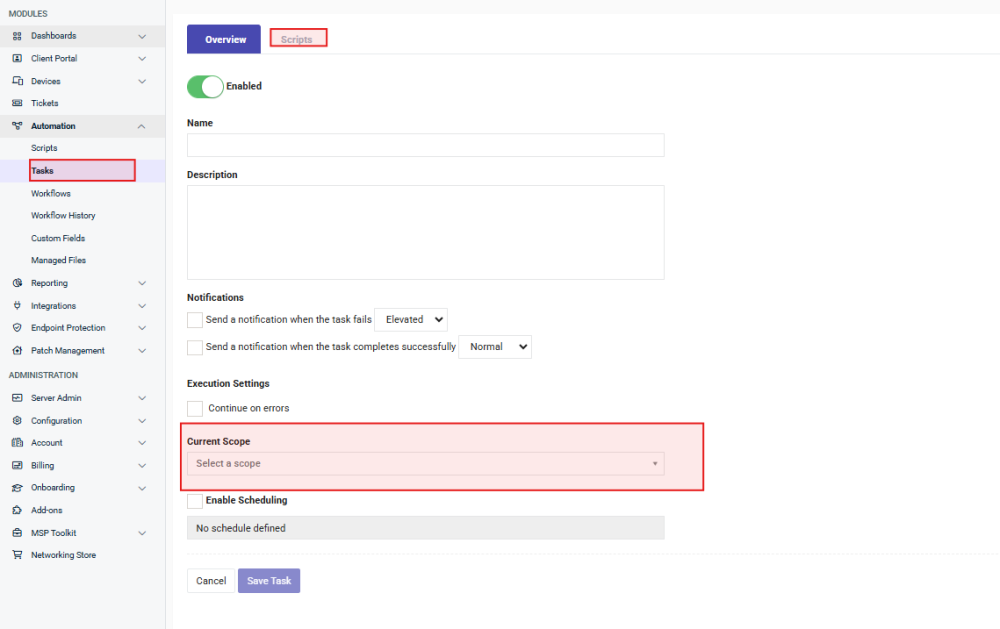Screen dimensions: 1000x629
Task: Expand the Reporting chevron
Action: (142, 283)
